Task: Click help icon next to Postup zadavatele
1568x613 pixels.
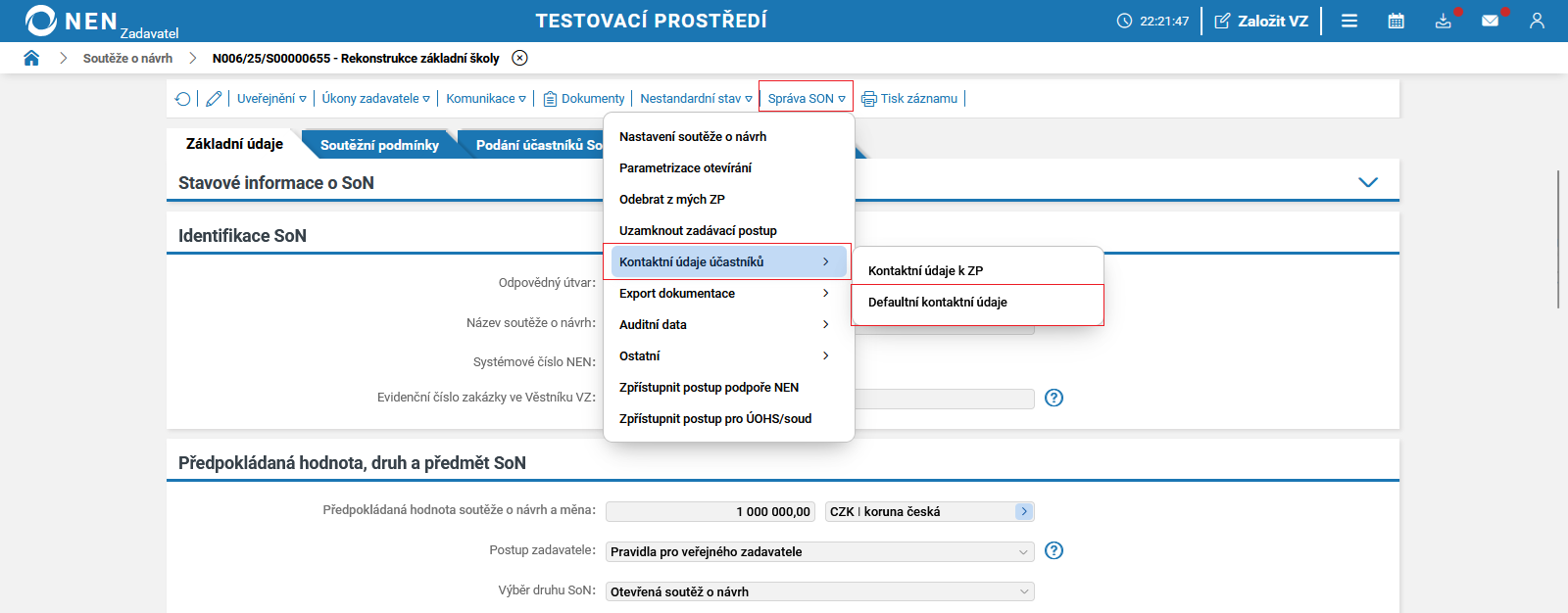Action: tap(1053, 550)
